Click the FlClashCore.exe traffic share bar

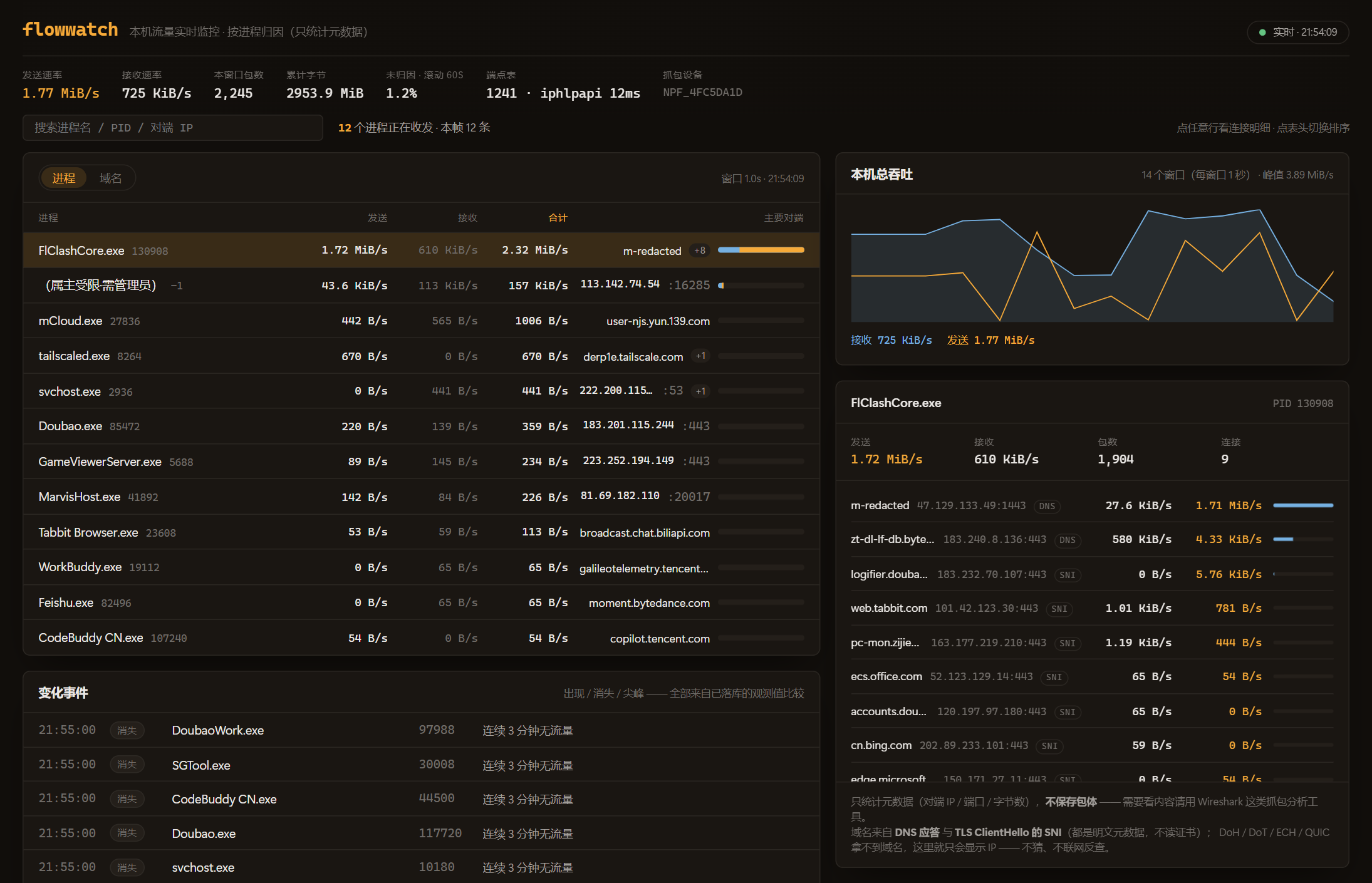tap(761, 250)
